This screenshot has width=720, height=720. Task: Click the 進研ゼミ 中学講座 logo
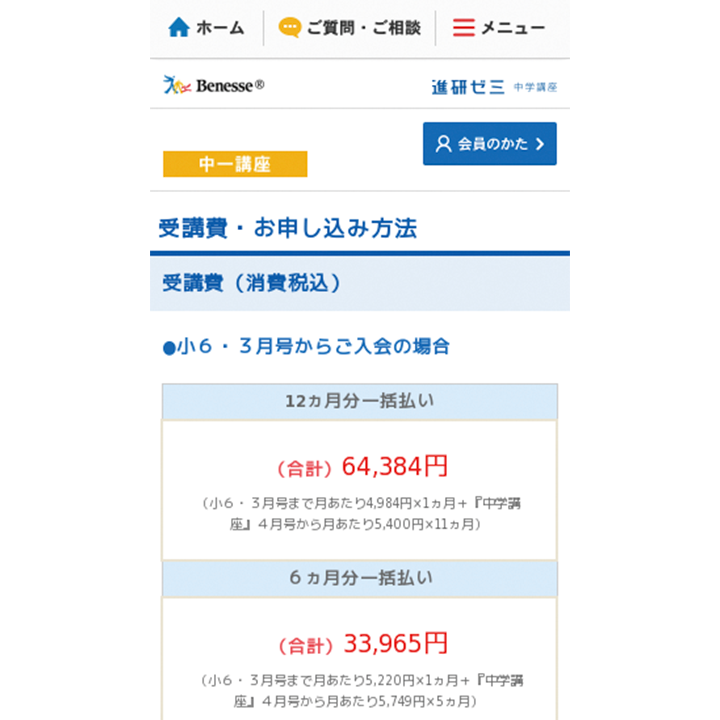click(x=494, y=87)
